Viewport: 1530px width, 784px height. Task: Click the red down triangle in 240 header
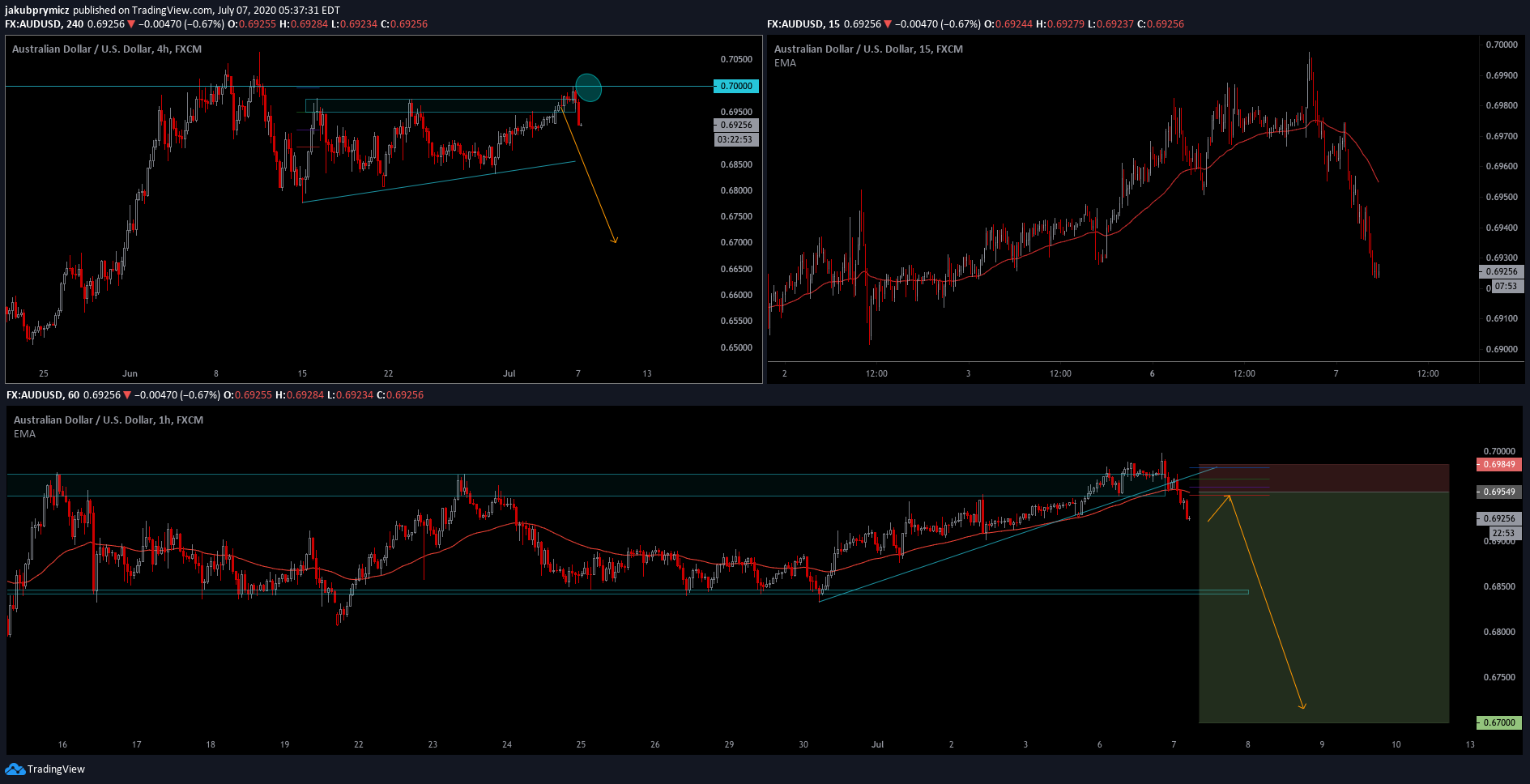[131, 24]
